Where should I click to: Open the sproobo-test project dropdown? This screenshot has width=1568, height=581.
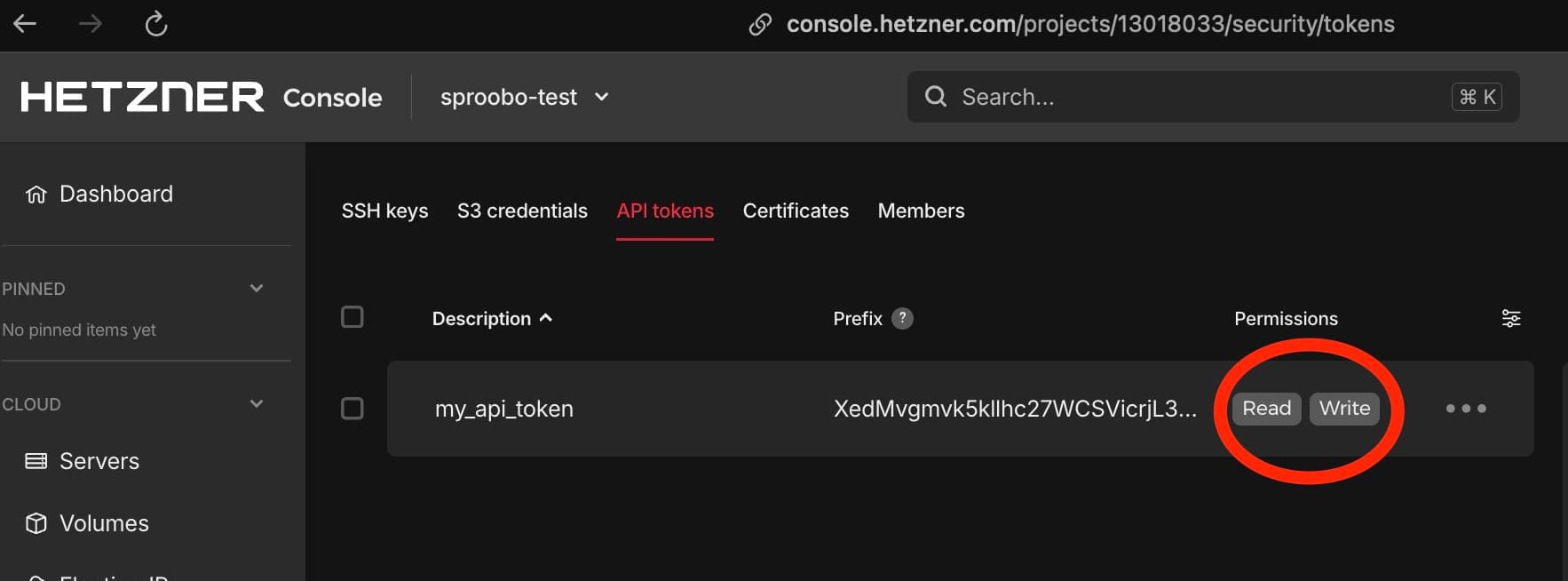pyautogui.click(x=525, y=97)
